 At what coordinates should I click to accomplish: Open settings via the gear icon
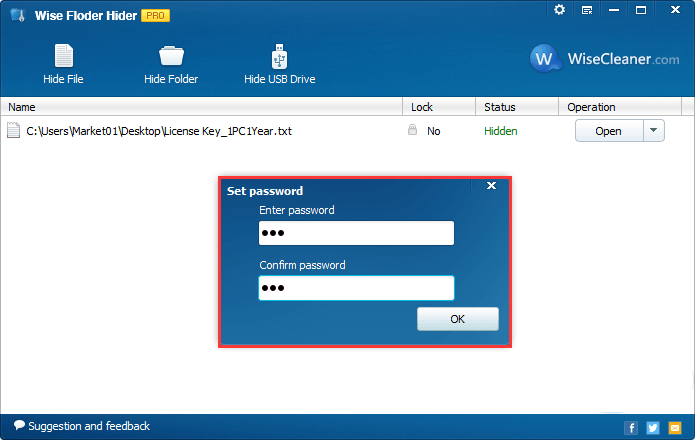tap(559, 10)
